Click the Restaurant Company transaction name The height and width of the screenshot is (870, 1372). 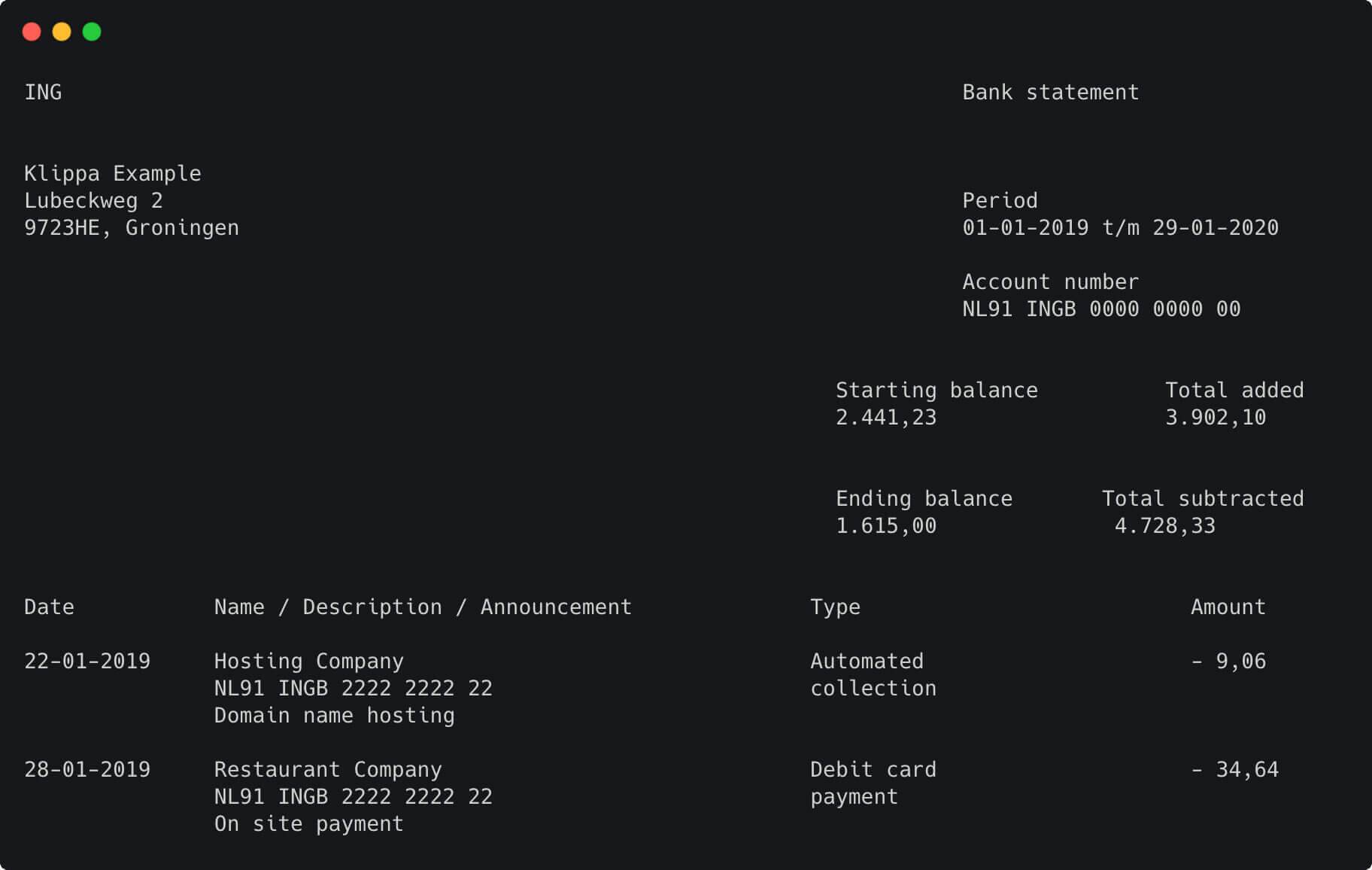pos(328,770)
